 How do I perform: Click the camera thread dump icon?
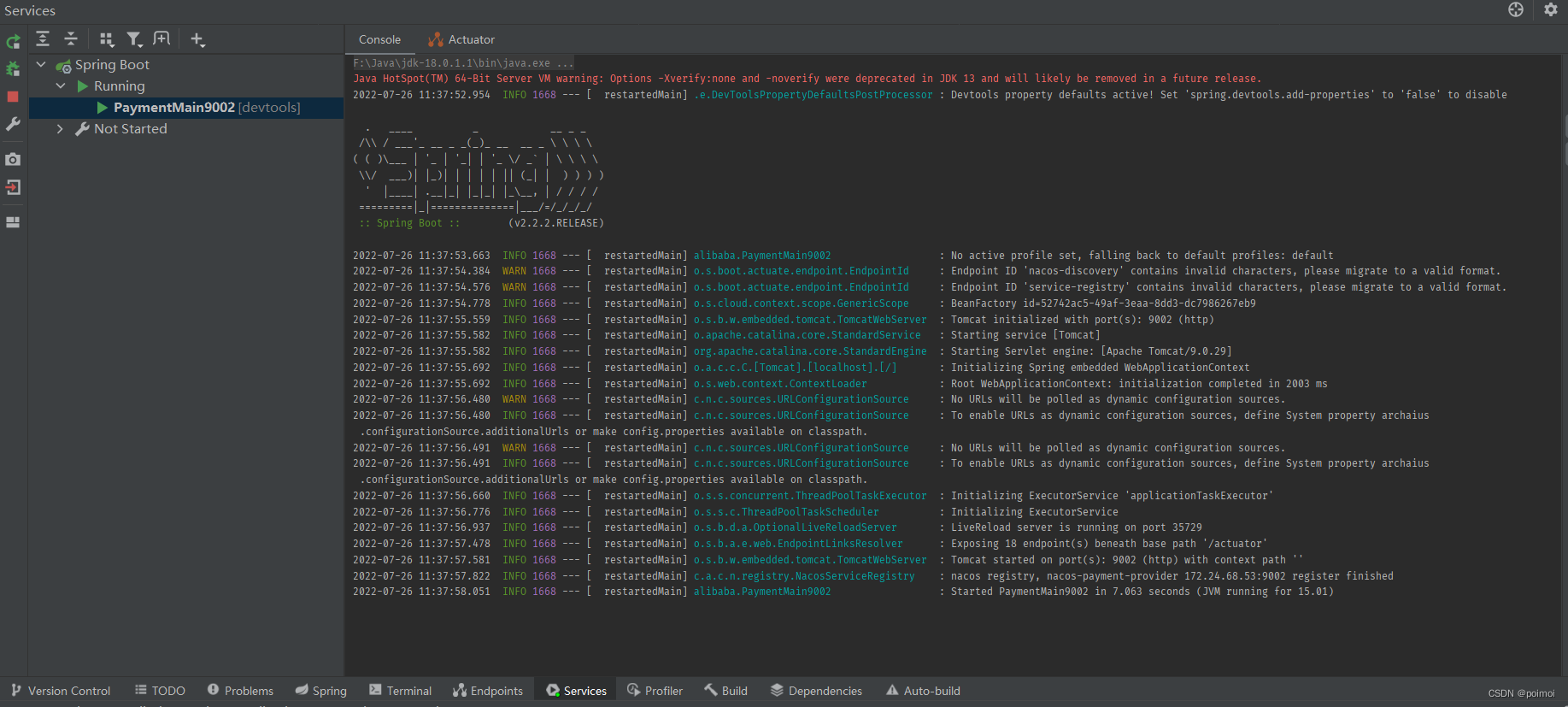coord(13,159)
